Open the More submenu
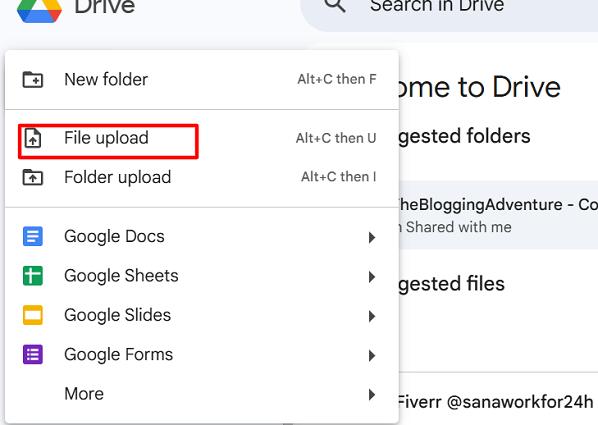The image size is (598, 425). pyautogui.click(x=202, y=394)
